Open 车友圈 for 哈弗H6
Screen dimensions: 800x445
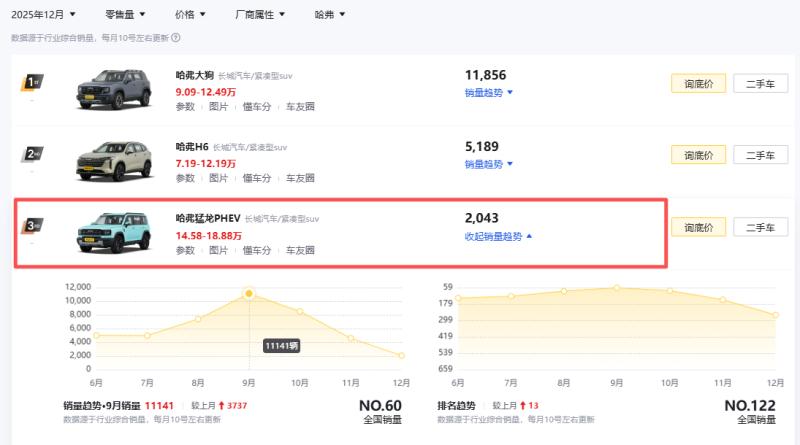[300, 178]
